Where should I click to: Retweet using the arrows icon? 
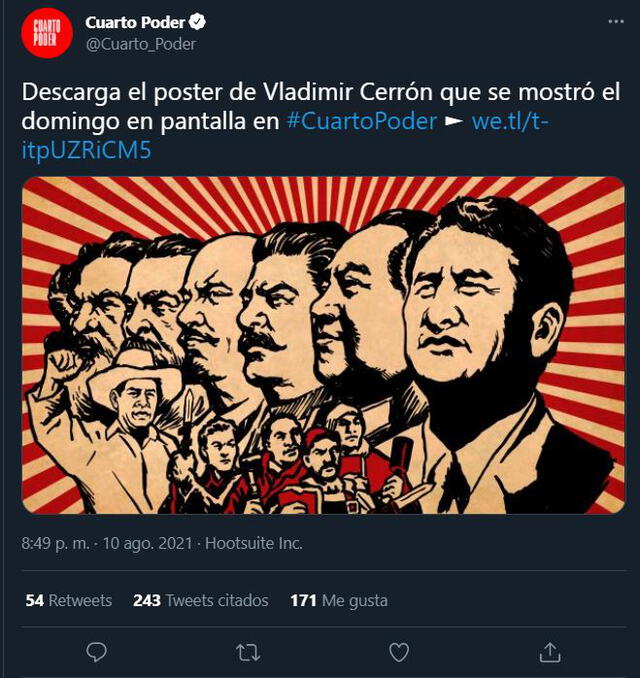pyautogui.click(x=248, y=652)
